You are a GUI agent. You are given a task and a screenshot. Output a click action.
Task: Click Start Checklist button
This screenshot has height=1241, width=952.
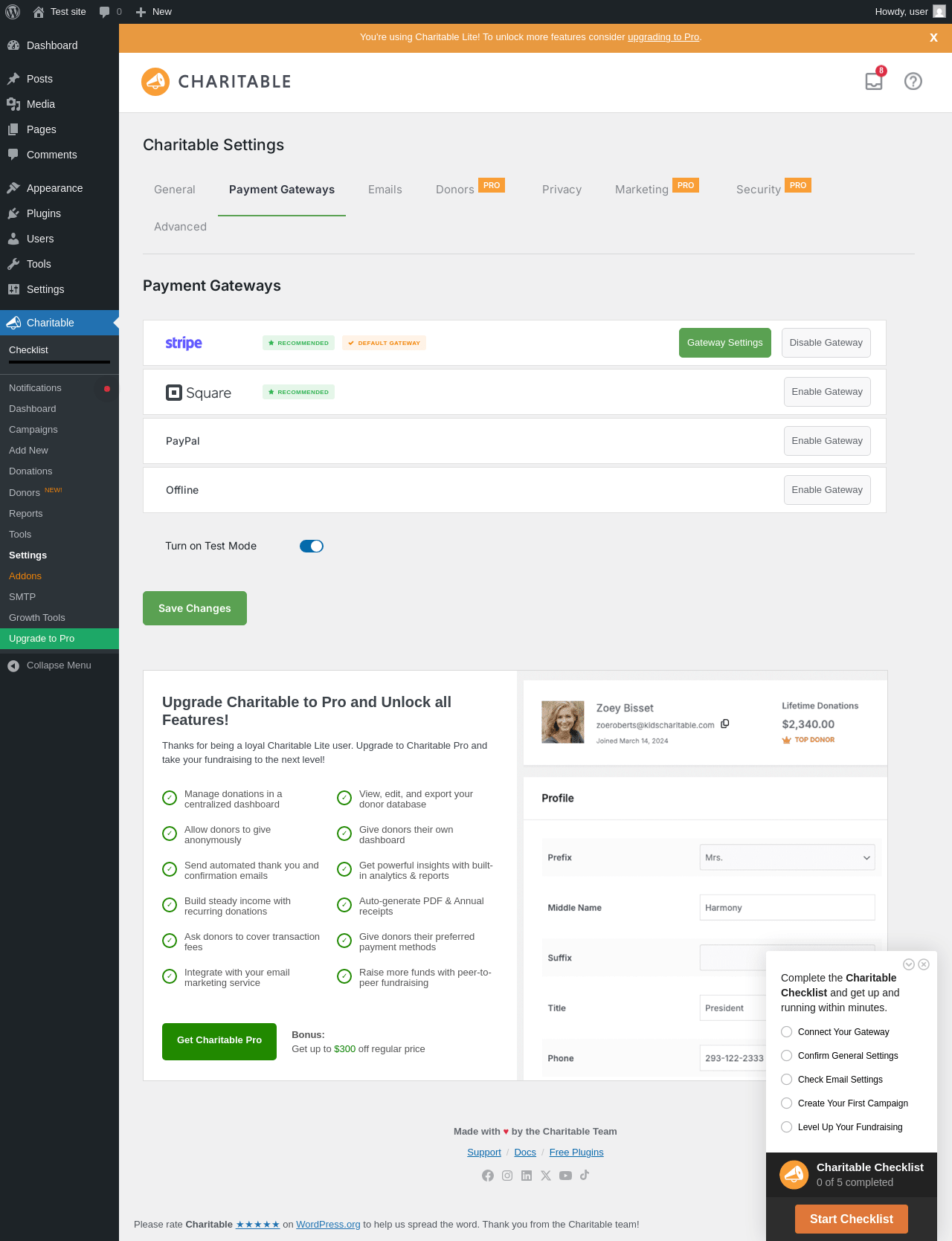point(852,1219)
